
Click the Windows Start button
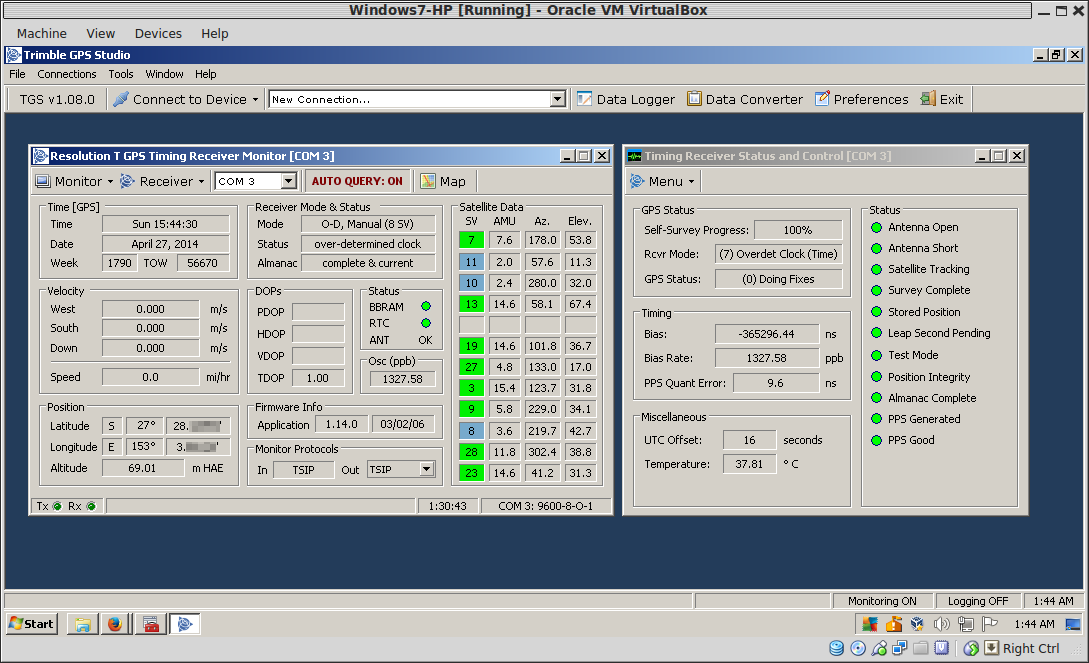(31, 624)
